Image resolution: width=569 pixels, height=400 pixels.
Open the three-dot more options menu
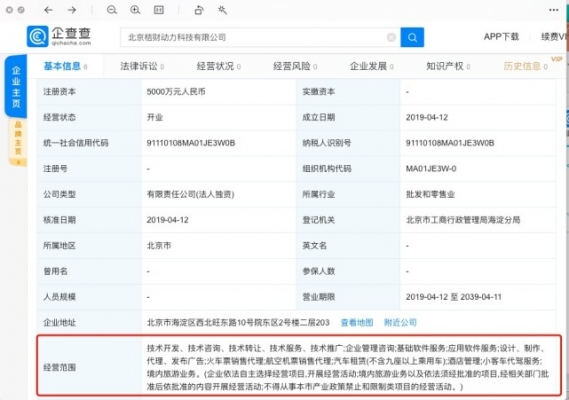point(554,10)
